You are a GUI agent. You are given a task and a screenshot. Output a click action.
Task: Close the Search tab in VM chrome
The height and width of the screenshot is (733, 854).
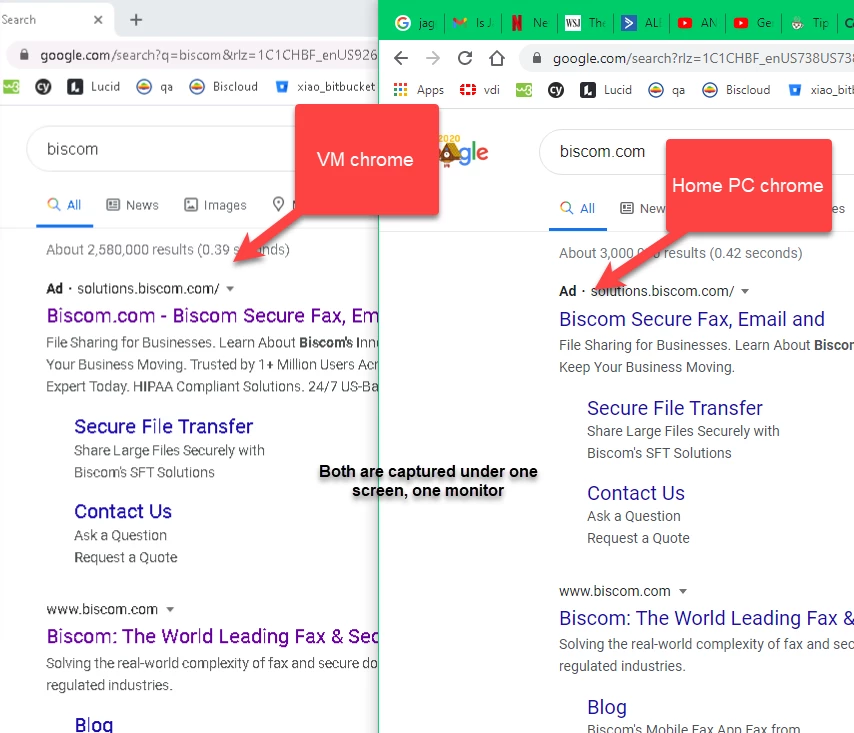[98, 20]
